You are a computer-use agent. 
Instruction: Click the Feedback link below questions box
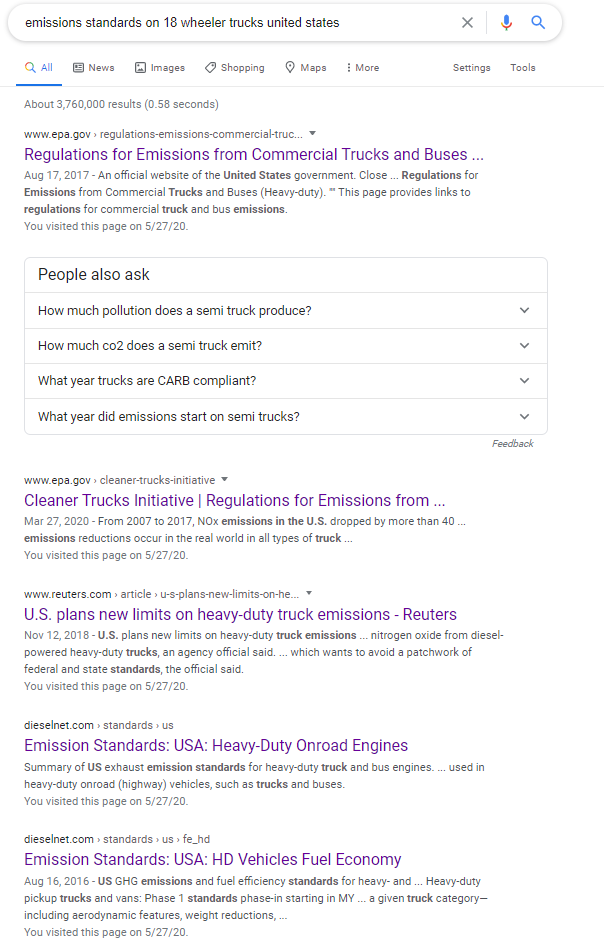pos(512,444)
